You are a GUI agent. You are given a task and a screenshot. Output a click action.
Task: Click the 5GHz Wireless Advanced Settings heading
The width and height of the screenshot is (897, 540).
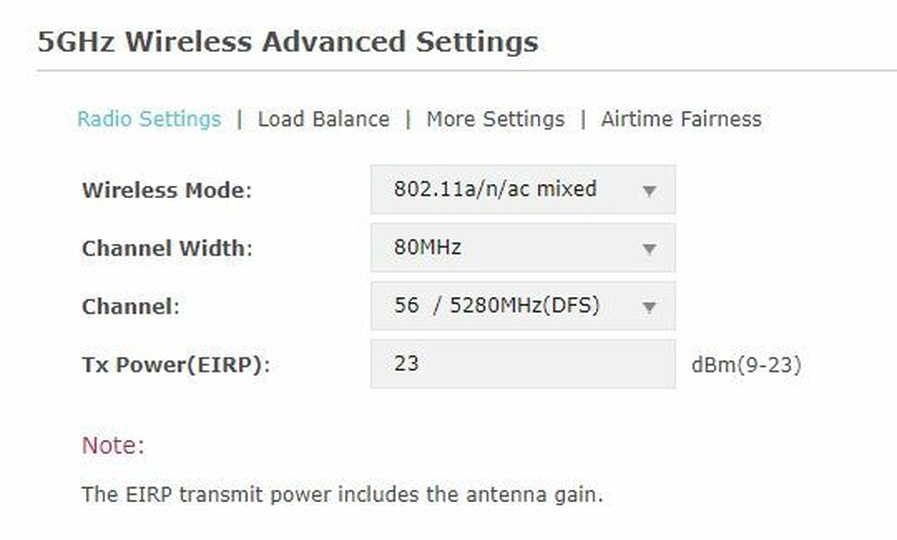[x=288, y=43]
